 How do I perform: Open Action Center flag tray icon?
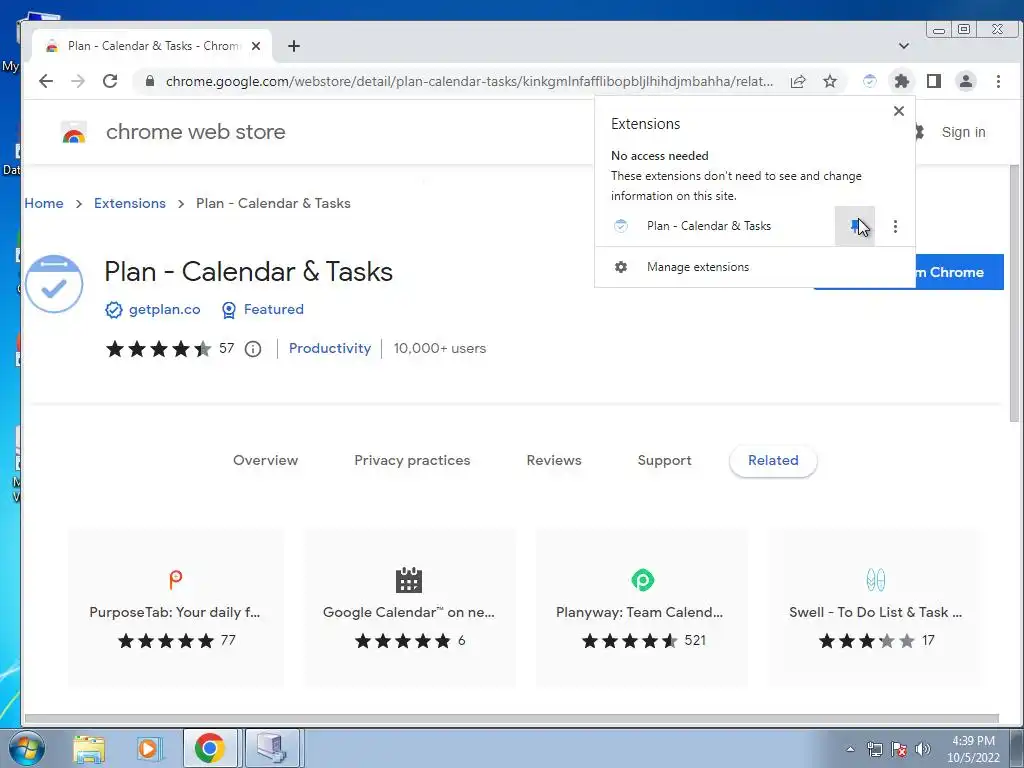tap(899, 749)
